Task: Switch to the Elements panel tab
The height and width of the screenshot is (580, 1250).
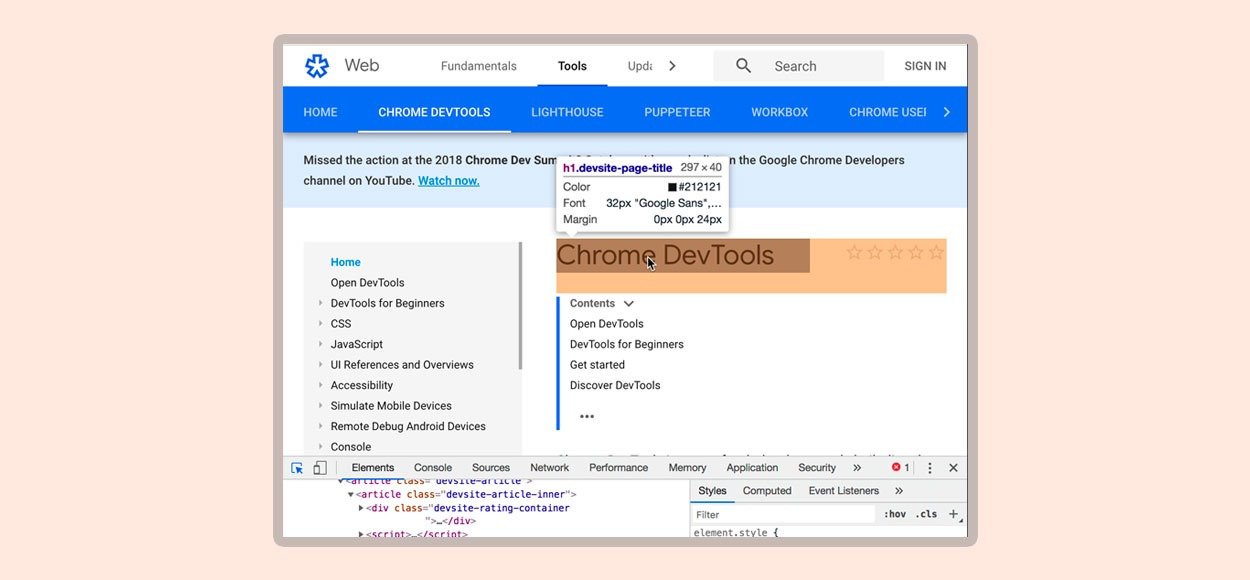Action: point(373,468)
